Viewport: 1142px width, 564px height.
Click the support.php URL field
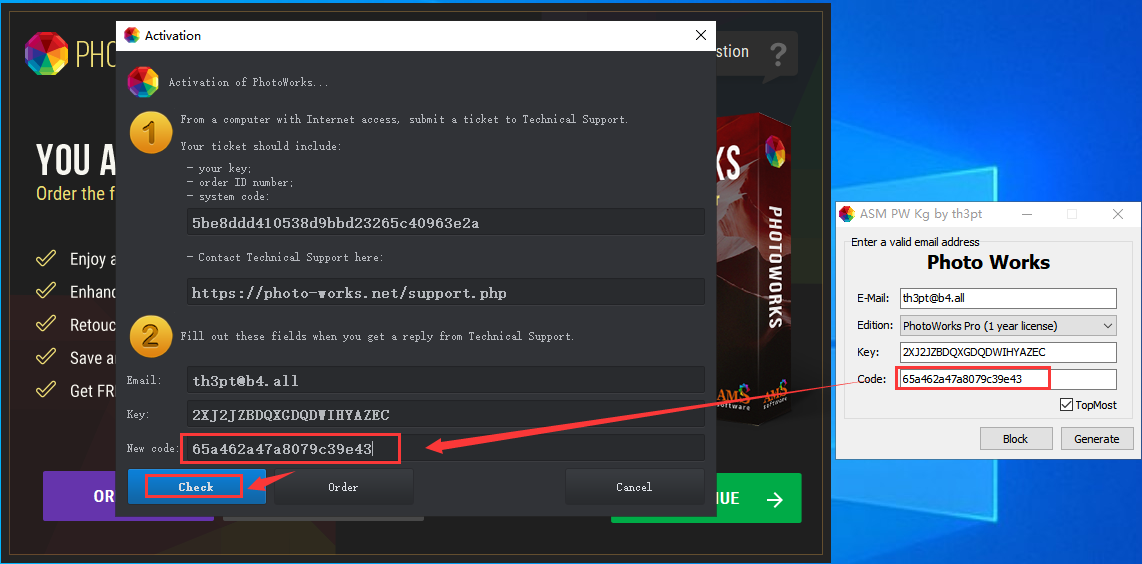(x=446, y=292)
